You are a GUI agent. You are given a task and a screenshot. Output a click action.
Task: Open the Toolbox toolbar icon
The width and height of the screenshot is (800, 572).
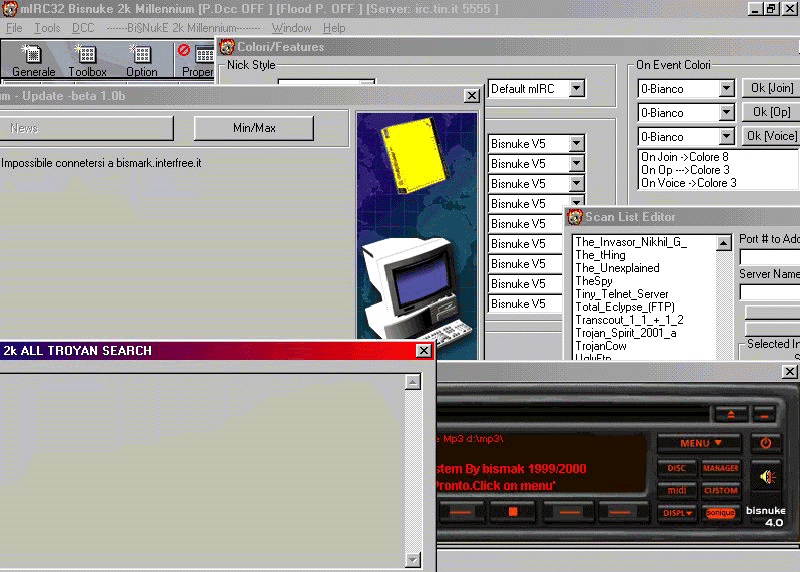pos(87,61)
